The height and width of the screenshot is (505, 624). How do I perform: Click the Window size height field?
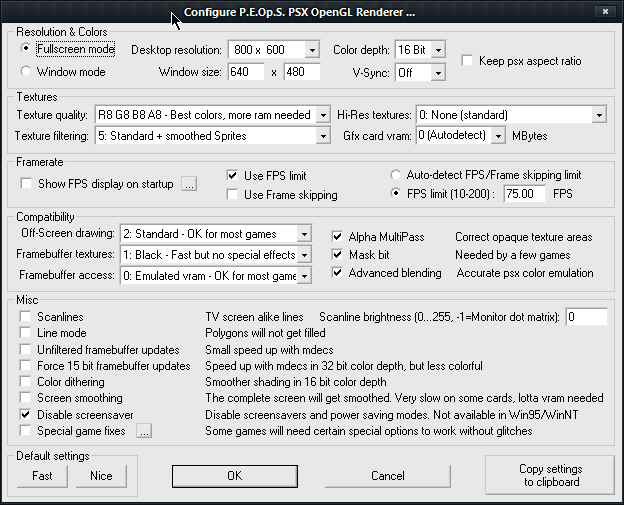pos(302,72)
